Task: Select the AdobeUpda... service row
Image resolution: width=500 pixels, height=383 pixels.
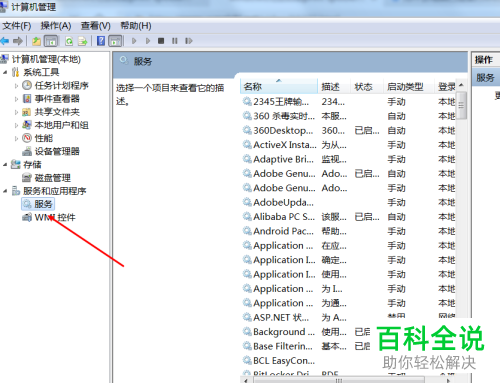Action: (x=348, y=202)
